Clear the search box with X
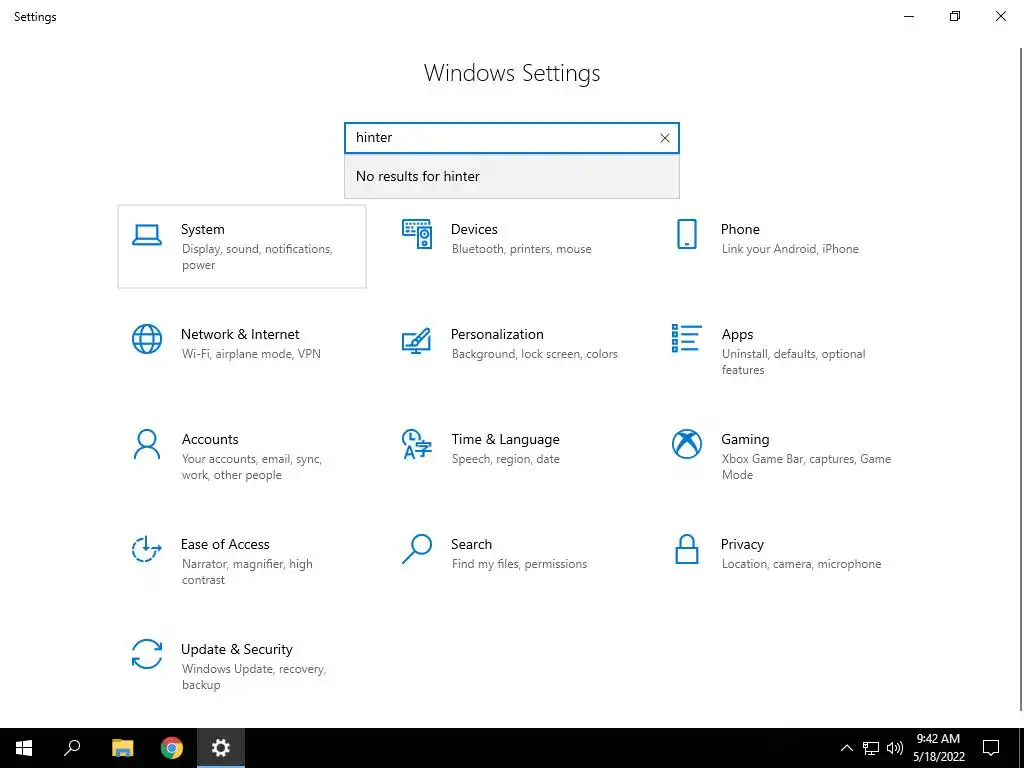 665,138
